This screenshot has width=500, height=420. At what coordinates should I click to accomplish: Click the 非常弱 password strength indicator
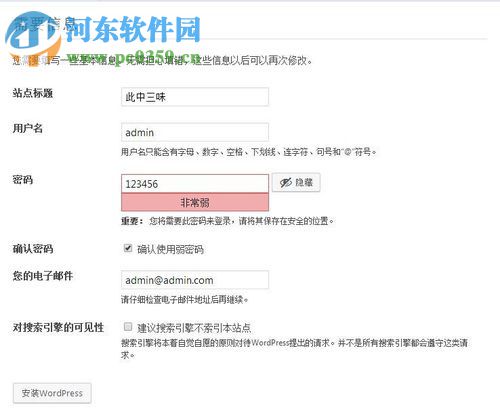pyautogui.click(x=195, y=202)
